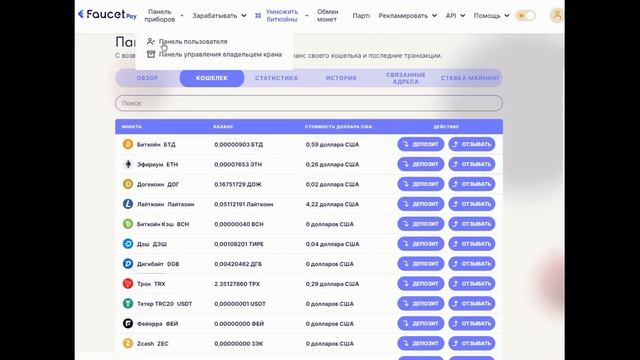This screenshot has width=640, height=360.
Task: Click Депозит for Tether TRC20 row
Action: tap(420, 303)
